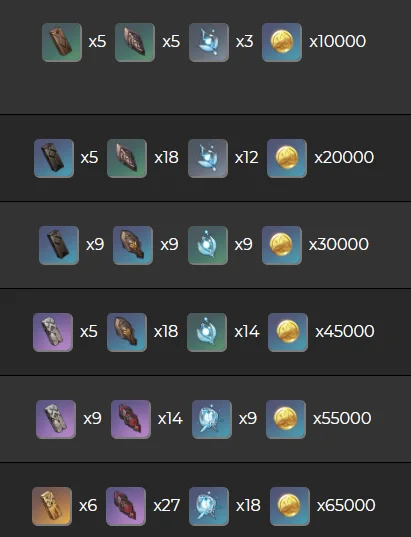Click the green-background crystal bud icon beside x9
The image size is (411, 537).
208,245
